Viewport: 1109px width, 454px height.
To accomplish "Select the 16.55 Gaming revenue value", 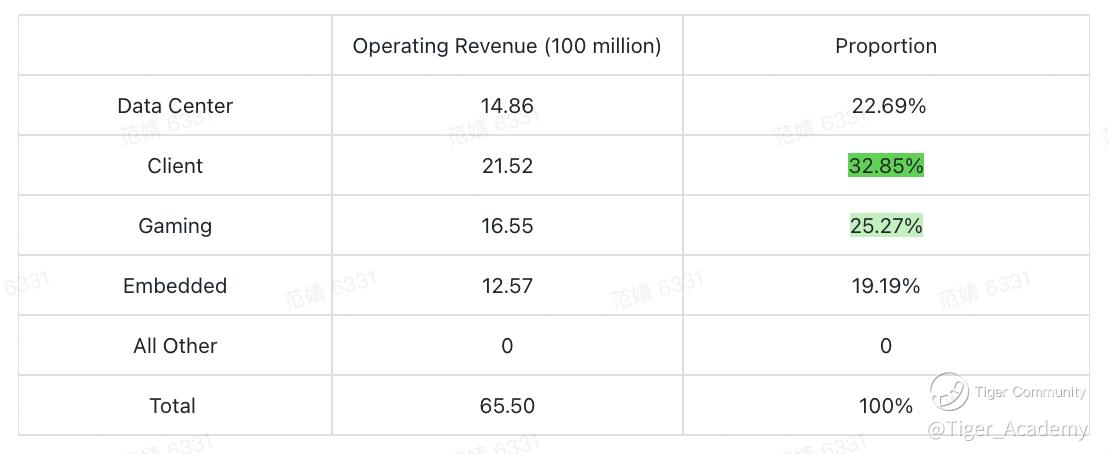I will click(506, 226).
